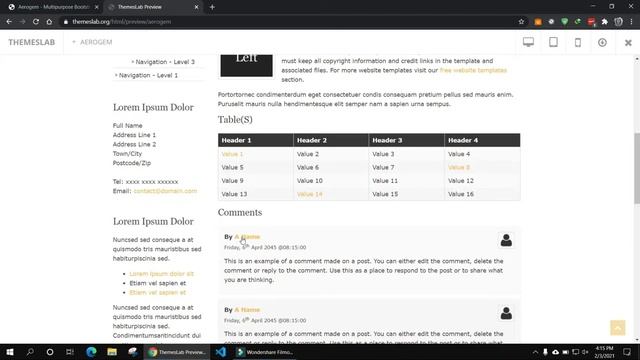Close the ThemesLab Preview tab
This screenshot has width=640, height=360.
point(196,7)
